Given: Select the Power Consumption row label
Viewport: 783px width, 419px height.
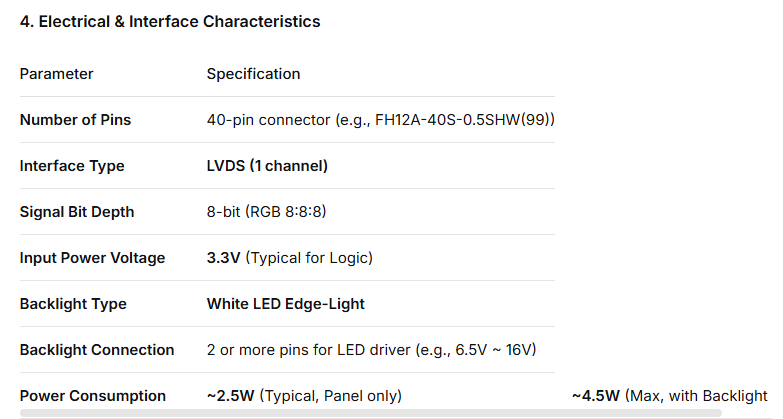Looking at the screenshot, I should 93,396.
